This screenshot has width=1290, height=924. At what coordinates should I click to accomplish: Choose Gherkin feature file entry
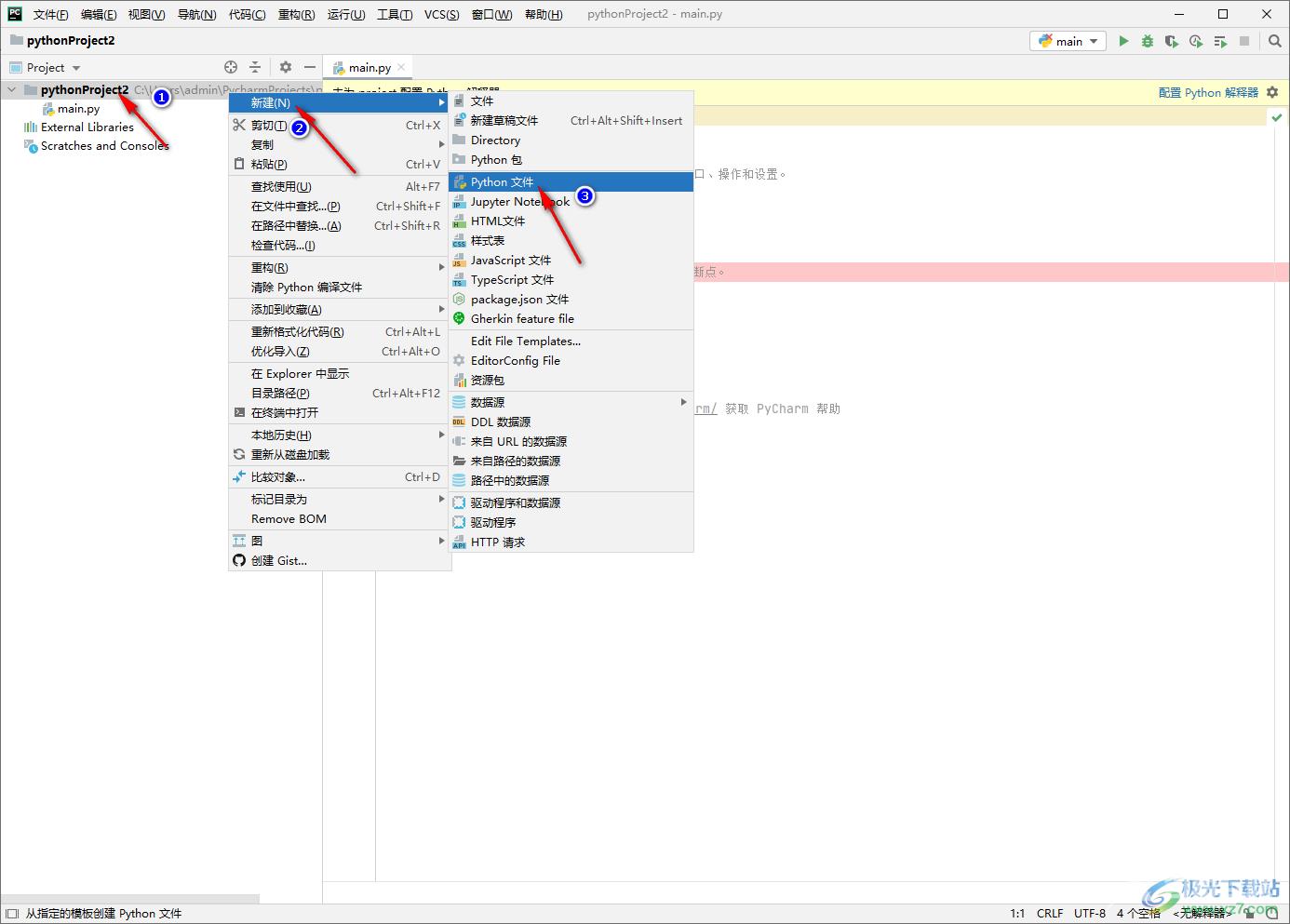tap(571, 319)
